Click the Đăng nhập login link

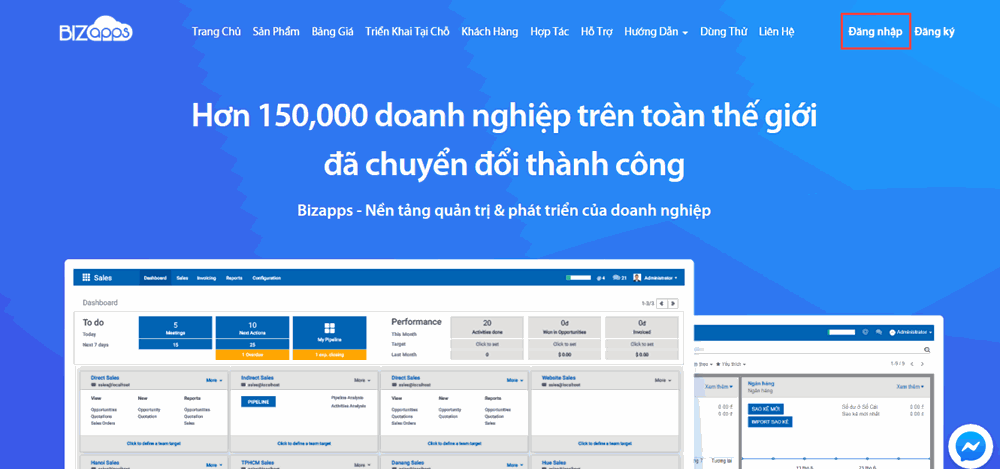point(875,32)
